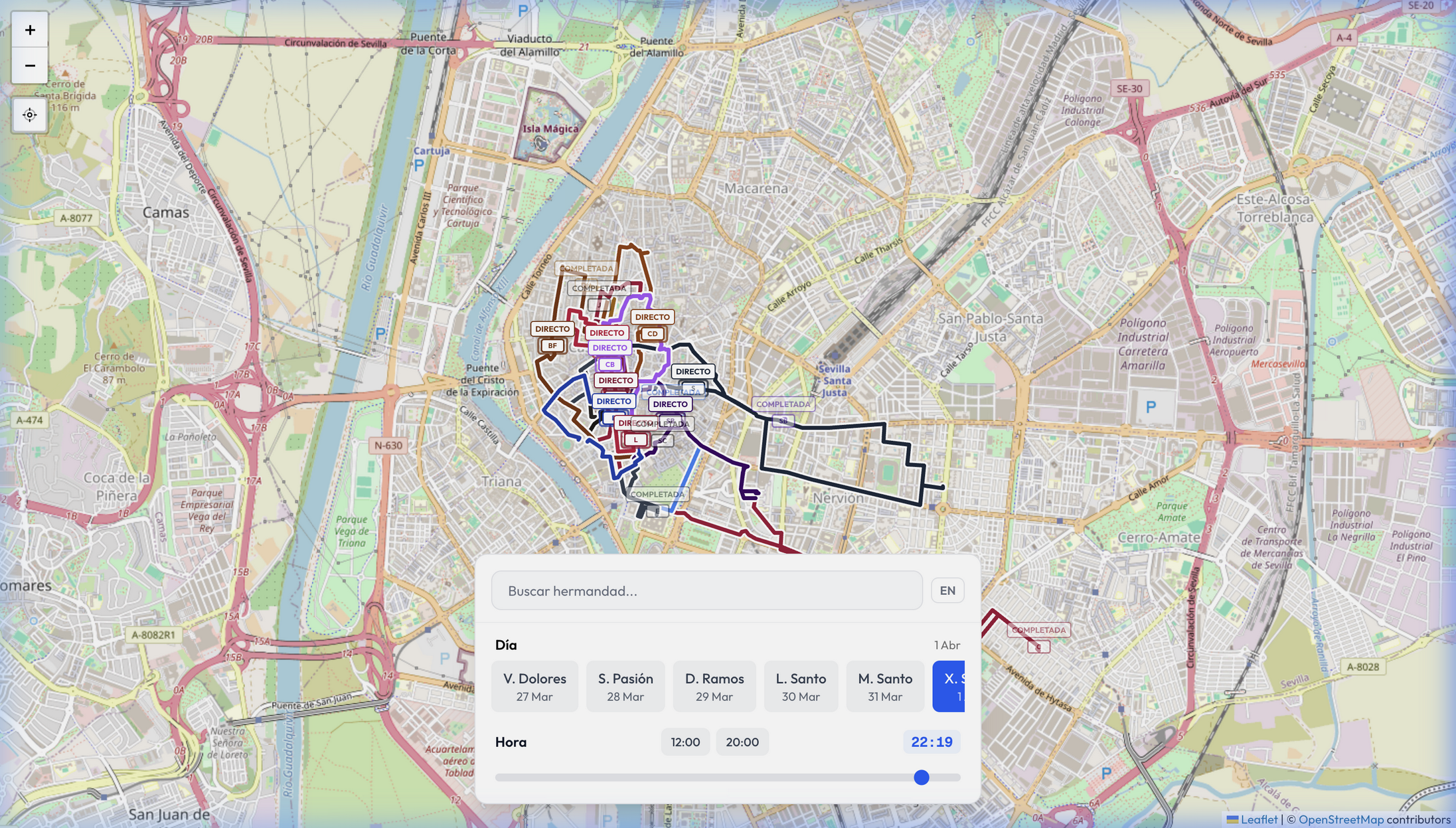Select the E marker near Completada label
Viewport: 1456px width, 828px height.
coord(657,511)
